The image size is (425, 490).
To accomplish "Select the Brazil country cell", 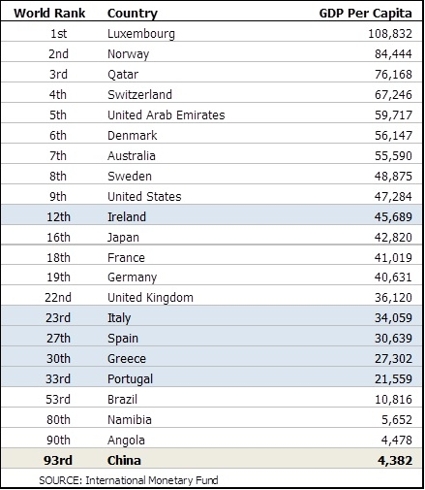I will point(122,399).
